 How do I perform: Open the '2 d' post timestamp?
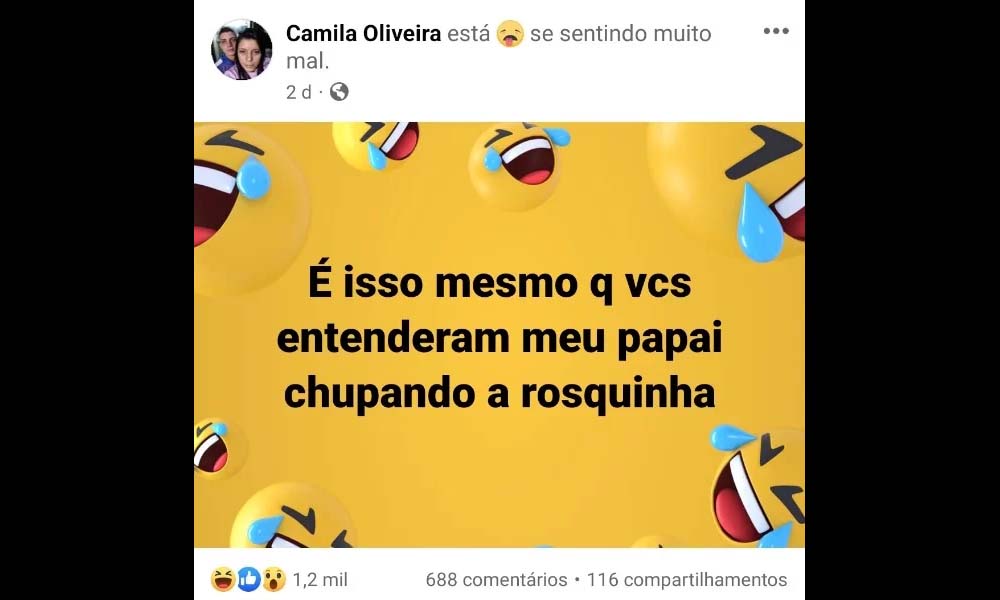pos(298,92)
